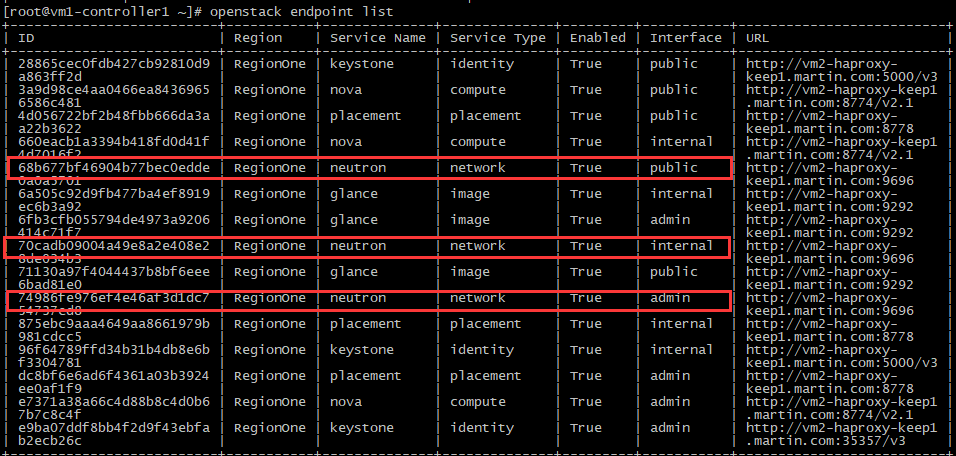Click the ID column header
Image resolution: width=956 pixels, height=456 pixels.
(x=27, y=38)
